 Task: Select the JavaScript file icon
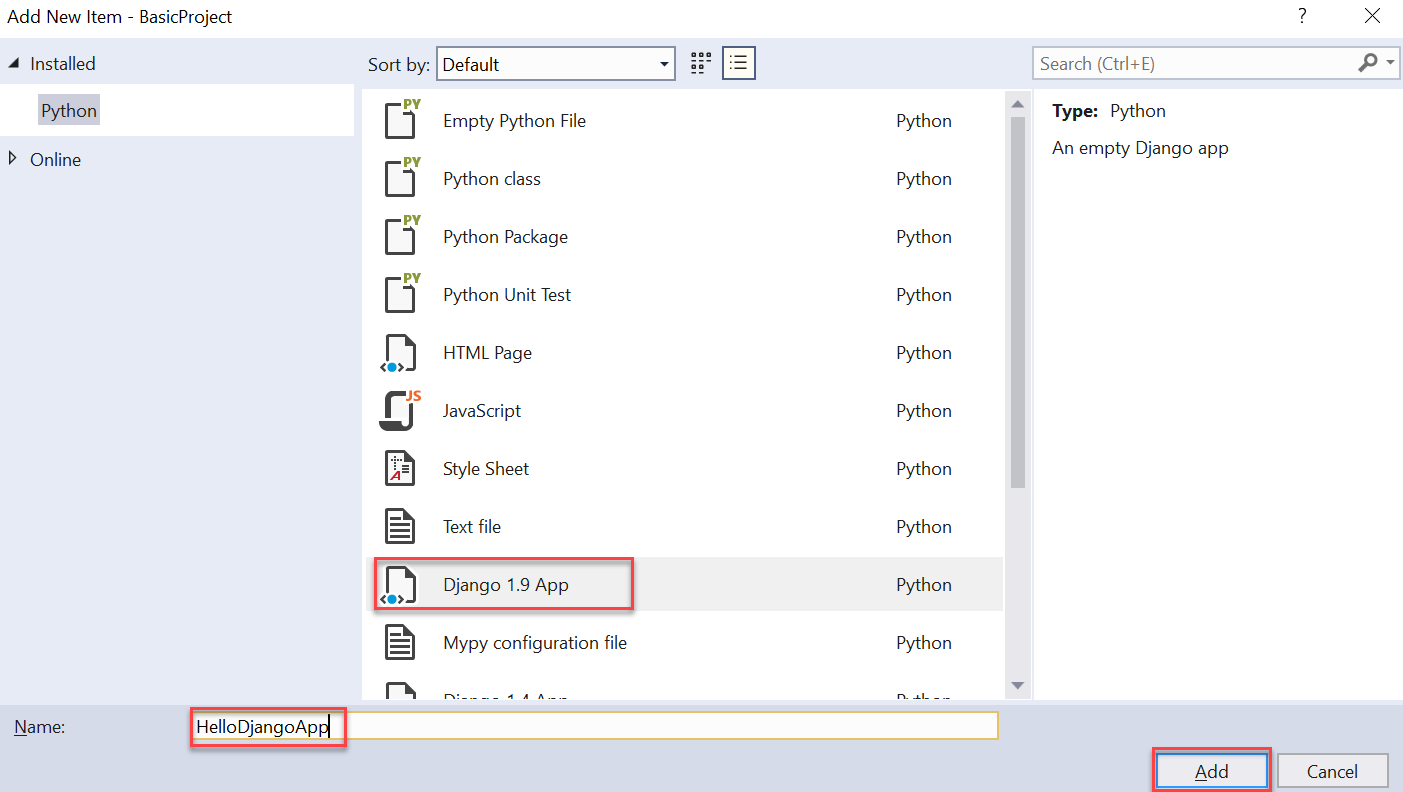(x=400, y=411)
